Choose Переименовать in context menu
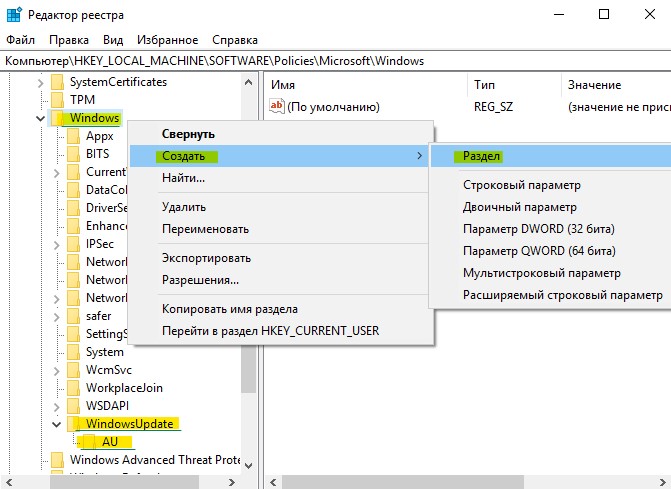Image resolution: width=671 pixels, height=489 pixels. click(x=281, y=228)
